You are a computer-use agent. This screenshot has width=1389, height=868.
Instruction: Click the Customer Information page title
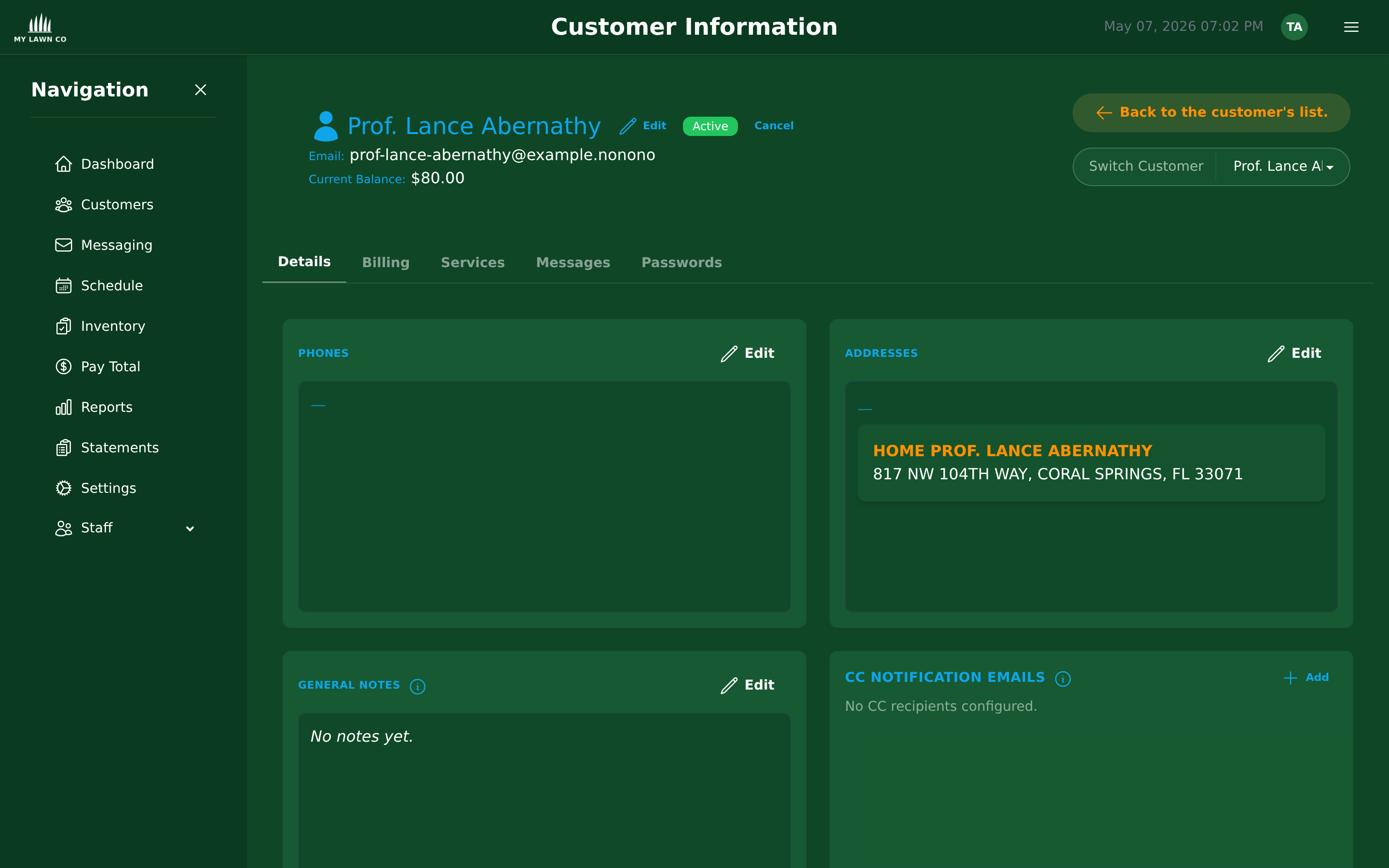pos(694,27)
